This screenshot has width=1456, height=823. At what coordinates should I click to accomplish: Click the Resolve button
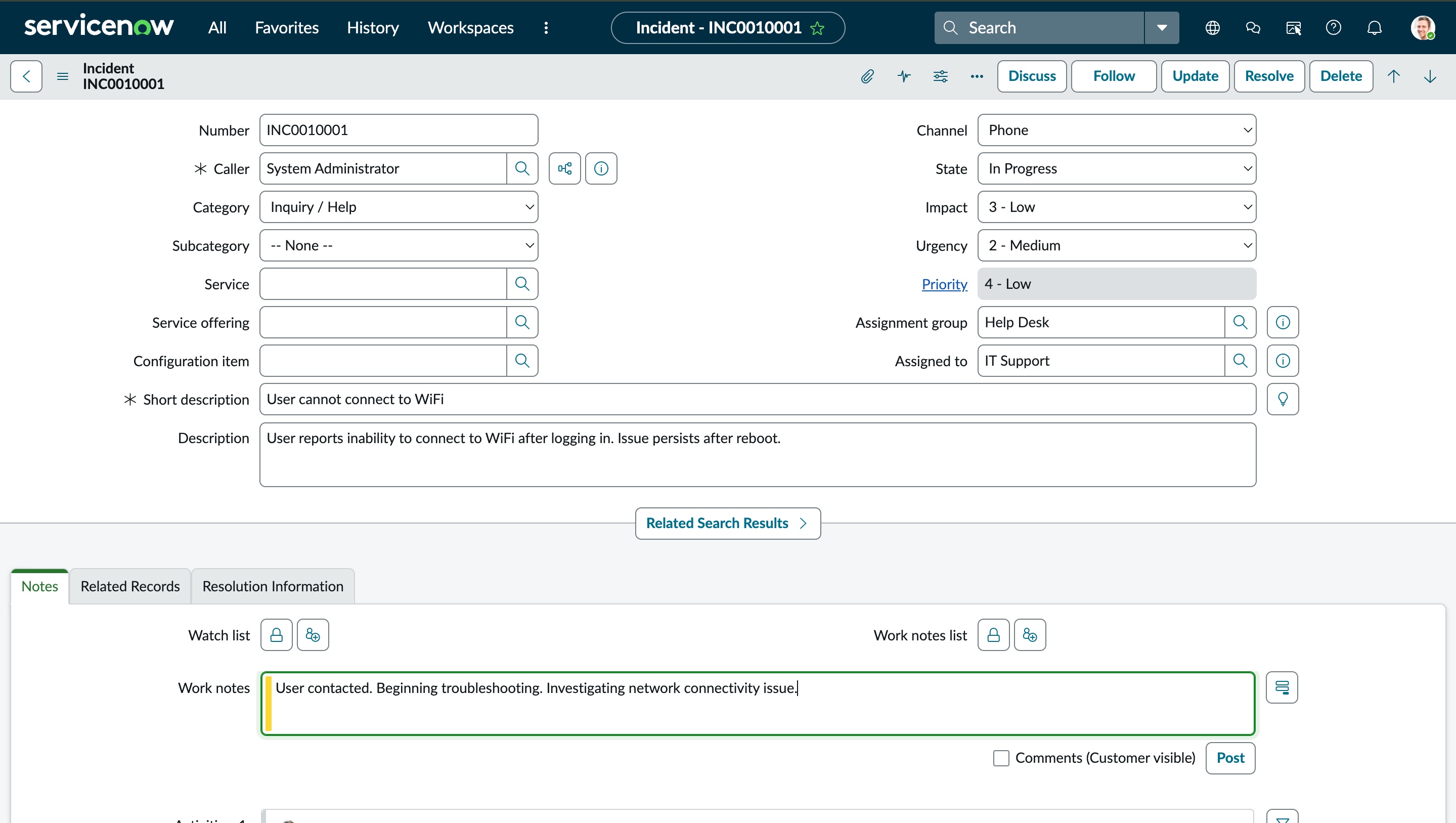[x=1269, y=76]
